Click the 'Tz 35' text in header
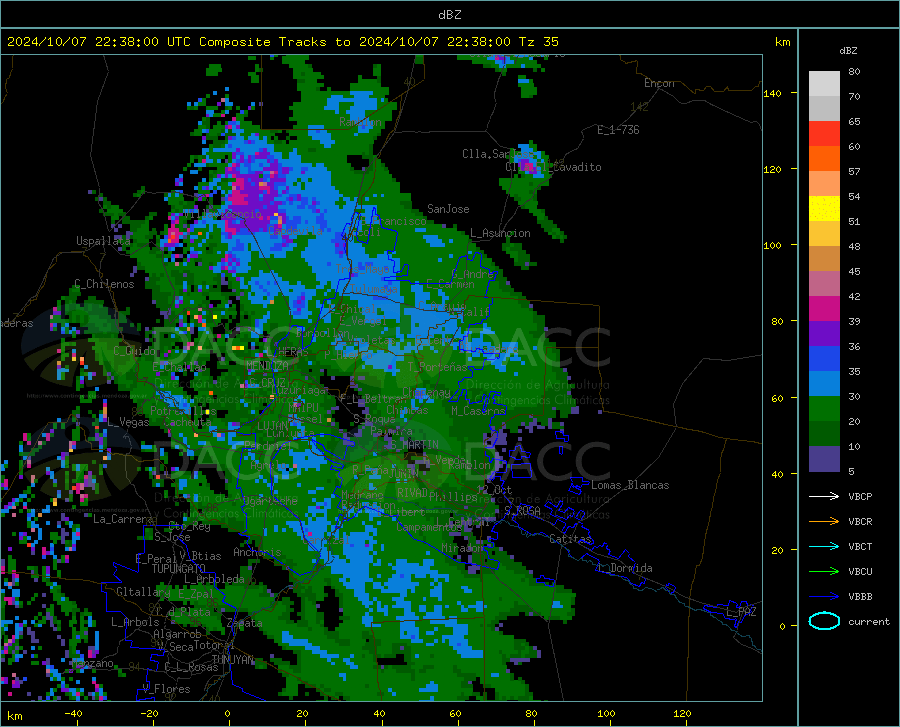Screen dimensions: 900x727 pyautogui.click(x=538, y=42)
